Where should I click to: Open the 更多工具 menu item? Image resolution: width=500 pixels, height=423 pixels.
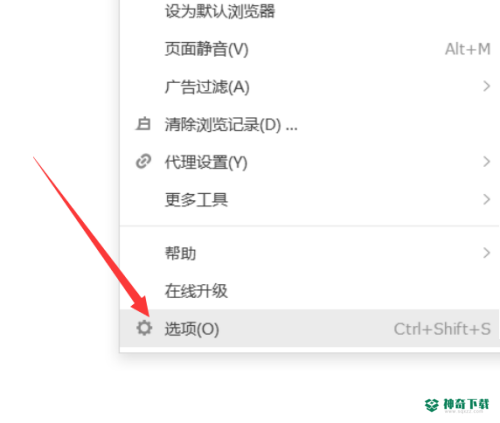coord(310,200)
